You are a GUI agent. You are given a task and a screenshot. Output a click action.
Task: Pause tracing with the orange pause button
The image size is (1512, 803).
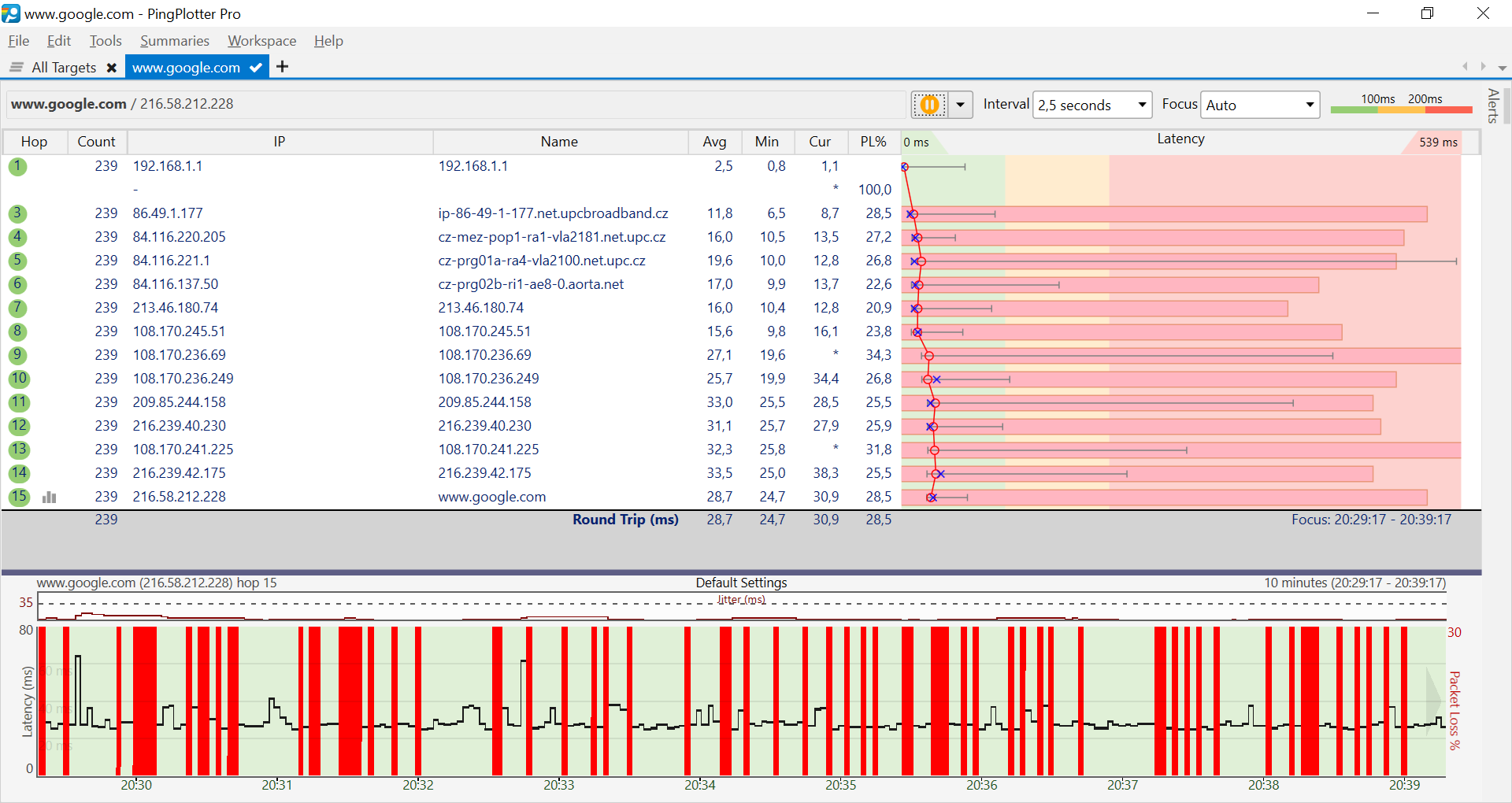coord(929,105)
